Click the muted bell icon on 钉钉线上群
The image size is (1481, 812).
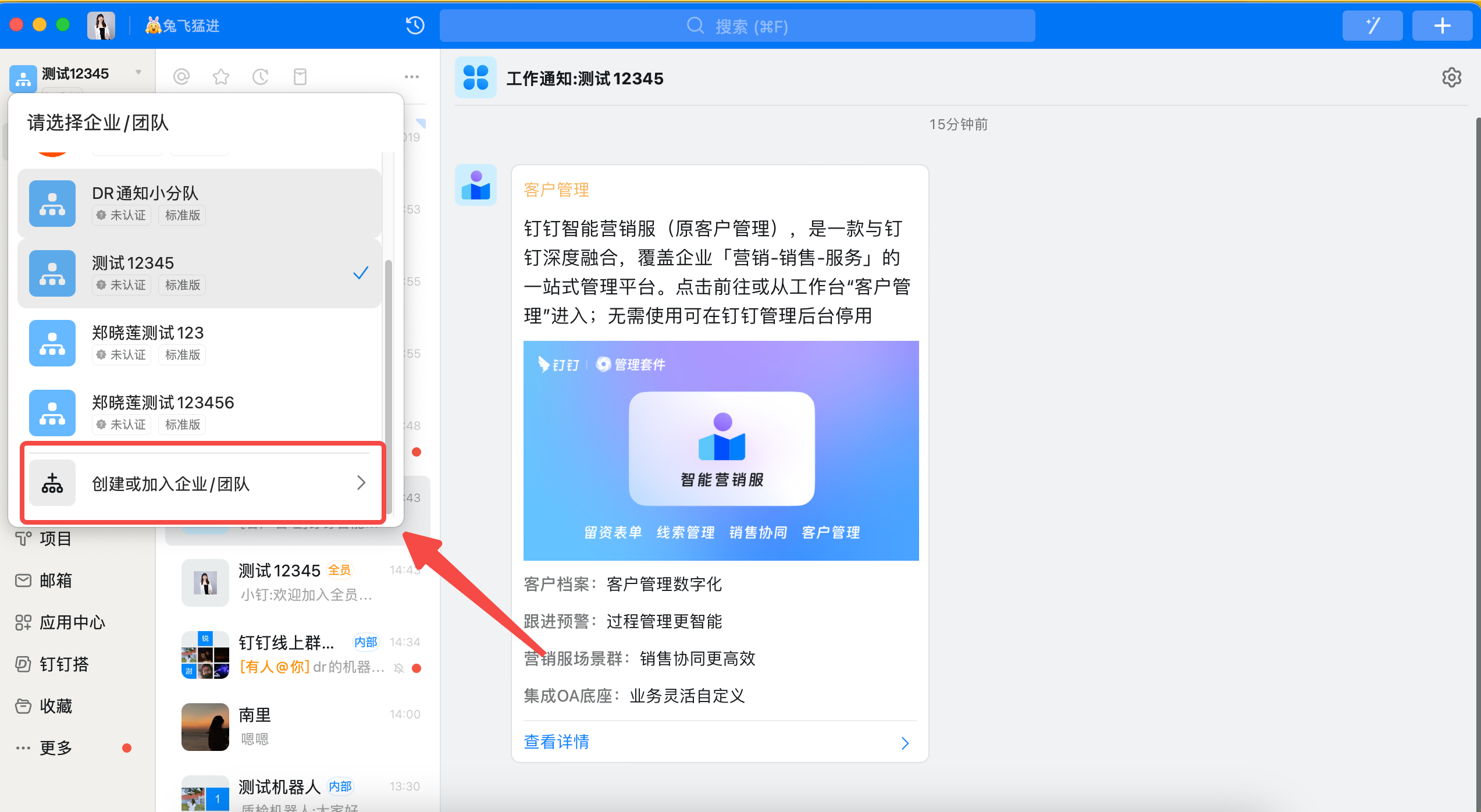pyautogui.click(x=398, y=668)
